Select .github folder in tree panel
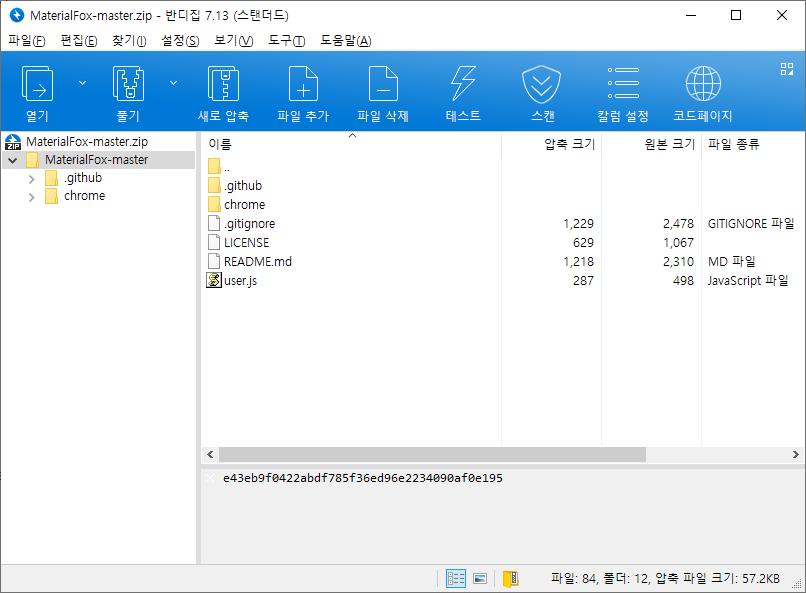Screen dimensions: 806x593 click(83, 178)
